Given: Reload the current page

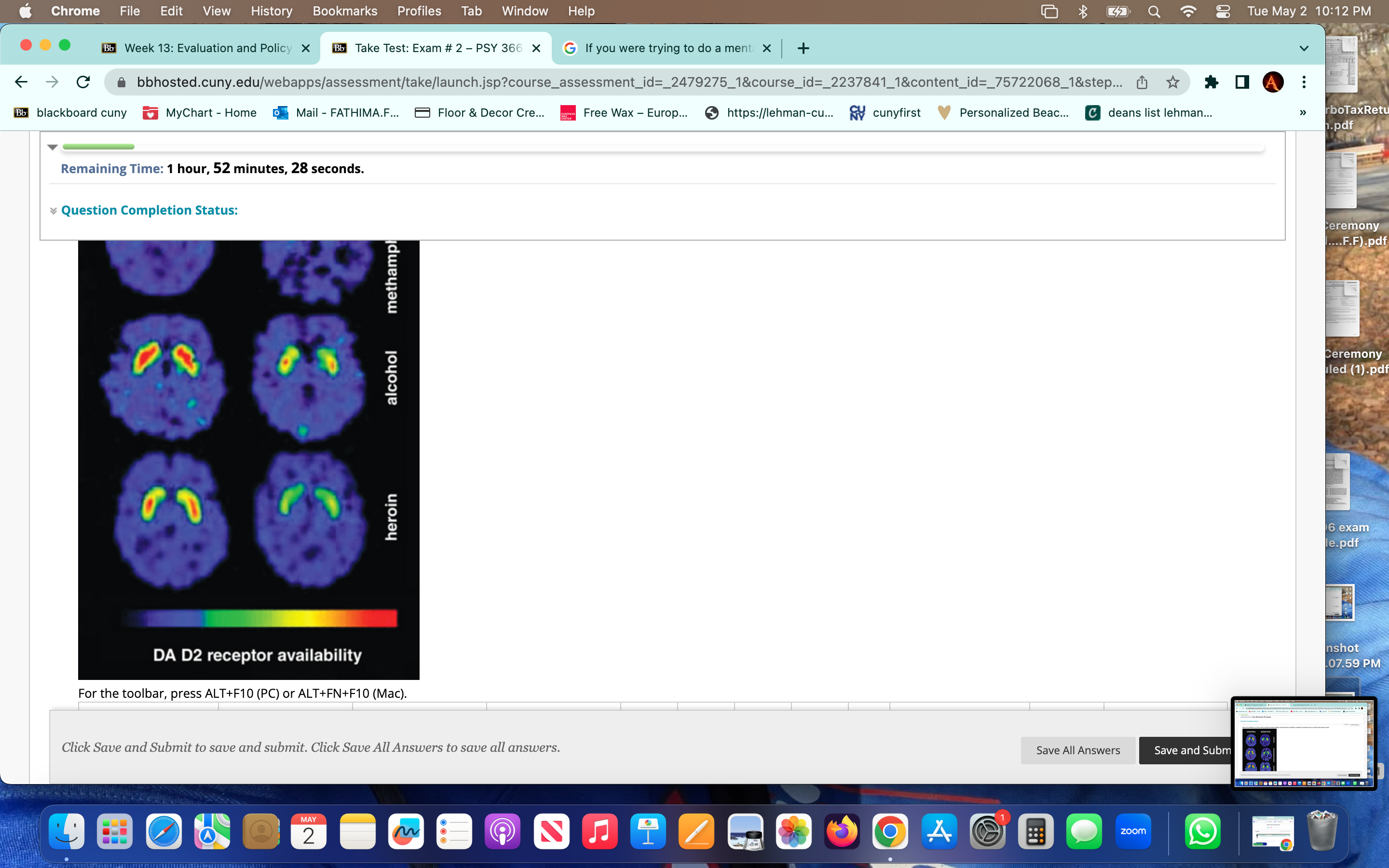Looking at the screenshot, I should coord(83,82).
